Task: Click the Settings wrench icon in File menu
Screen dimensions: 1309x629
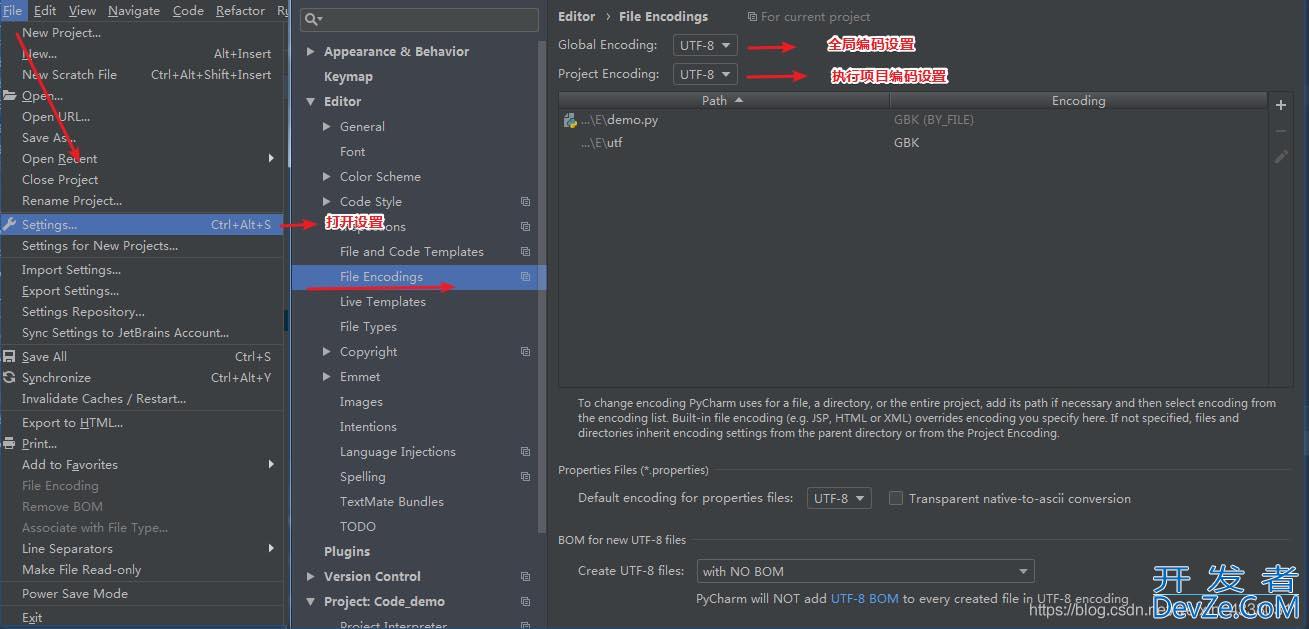Action: [x=10, y=225]
